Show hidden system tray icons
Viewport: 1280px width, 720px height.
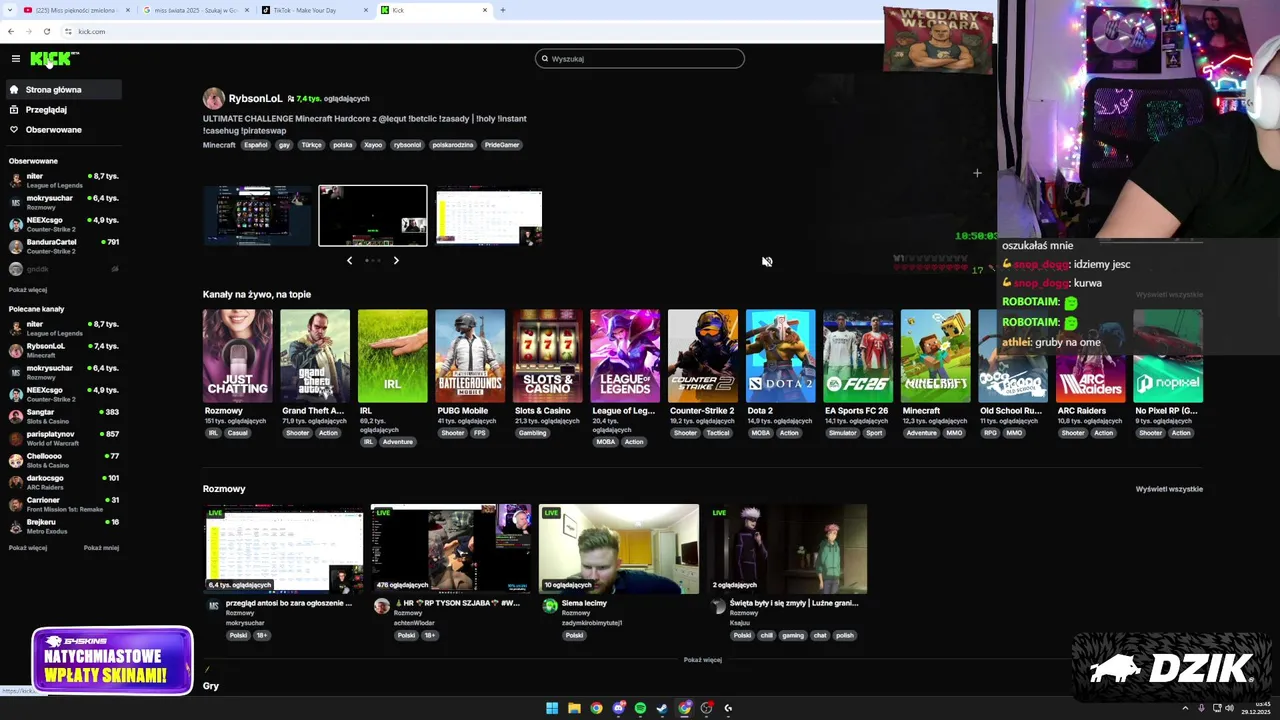(1185, 708)
